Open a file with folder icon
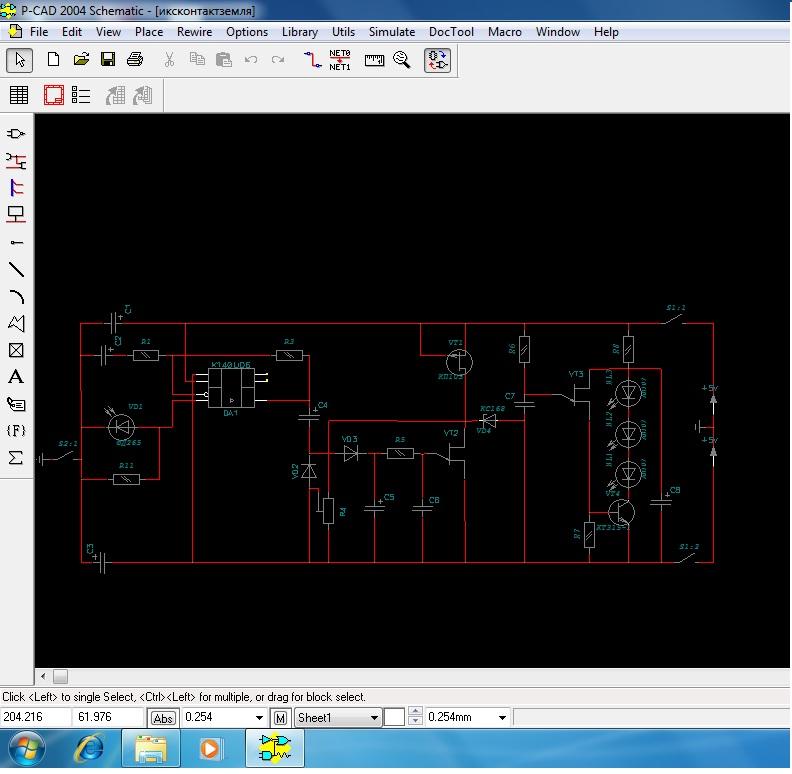 pos(81,60)
